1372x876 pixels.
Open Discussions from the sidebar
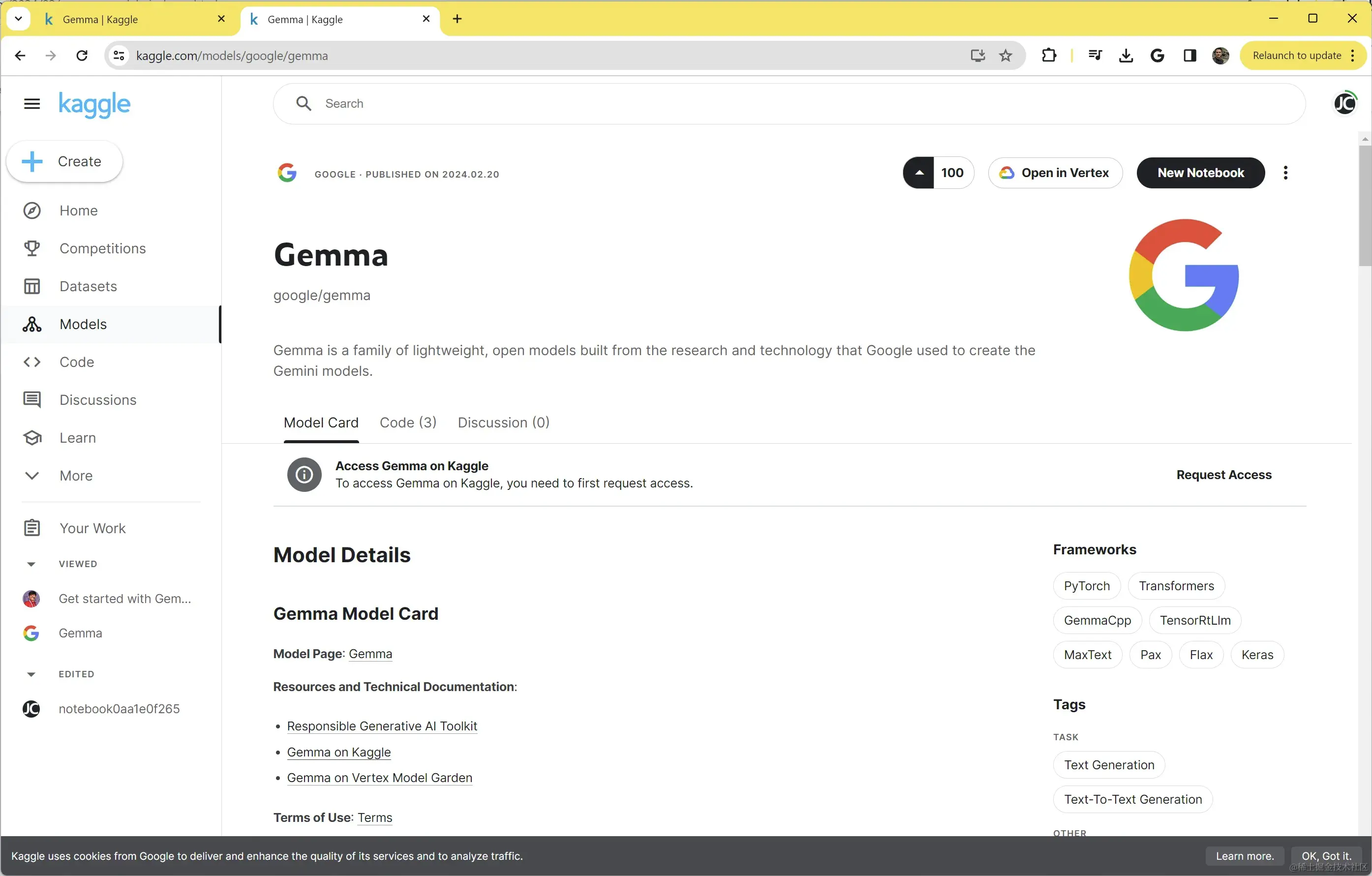97,400
